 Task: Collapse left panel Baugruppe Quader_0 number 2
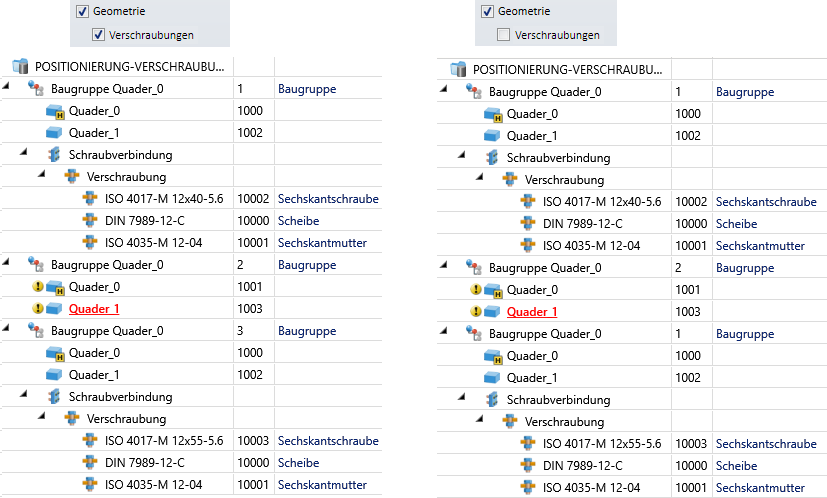click(9, 265)
